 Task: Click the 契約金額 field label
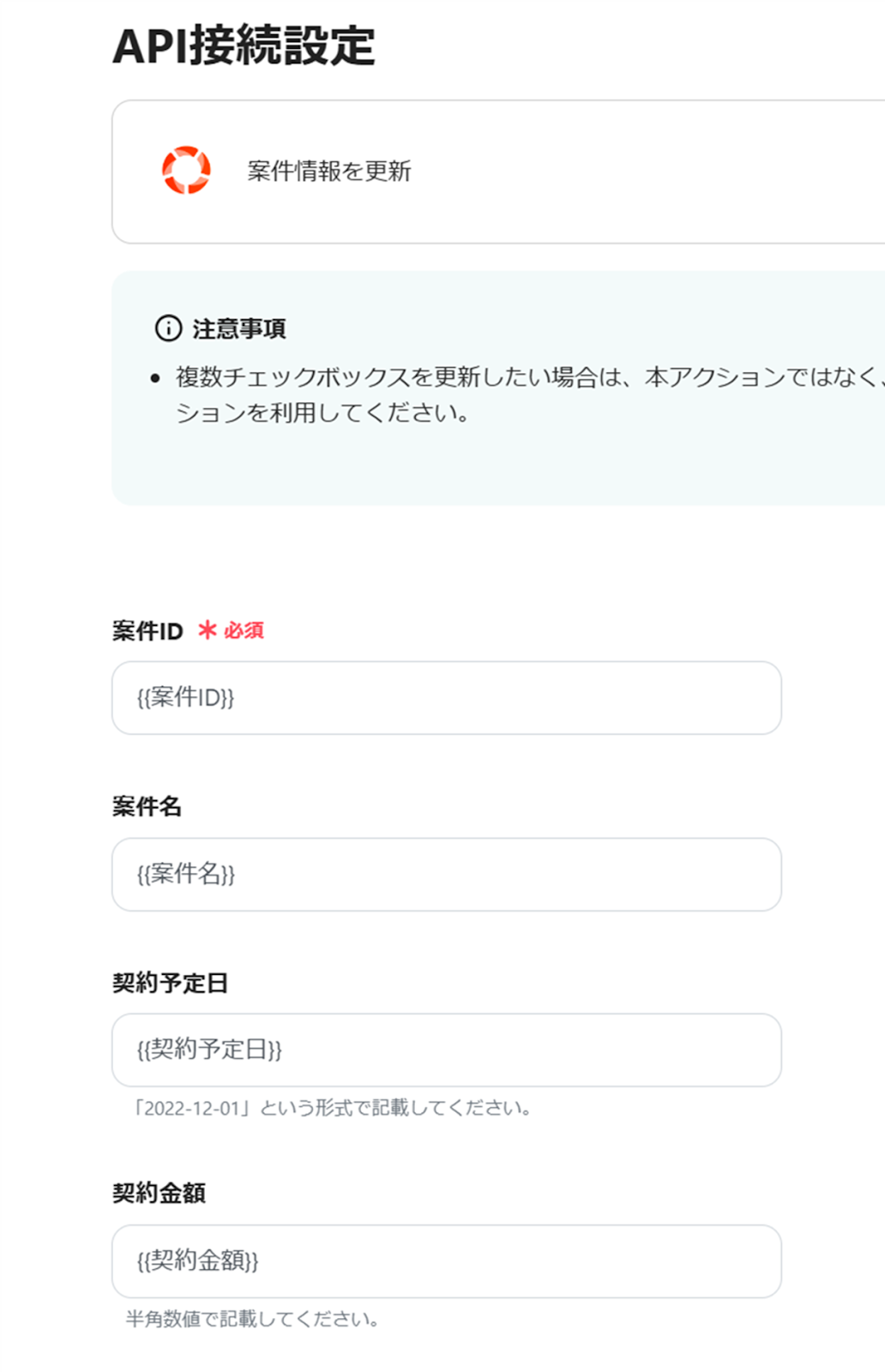(159, 1193)
